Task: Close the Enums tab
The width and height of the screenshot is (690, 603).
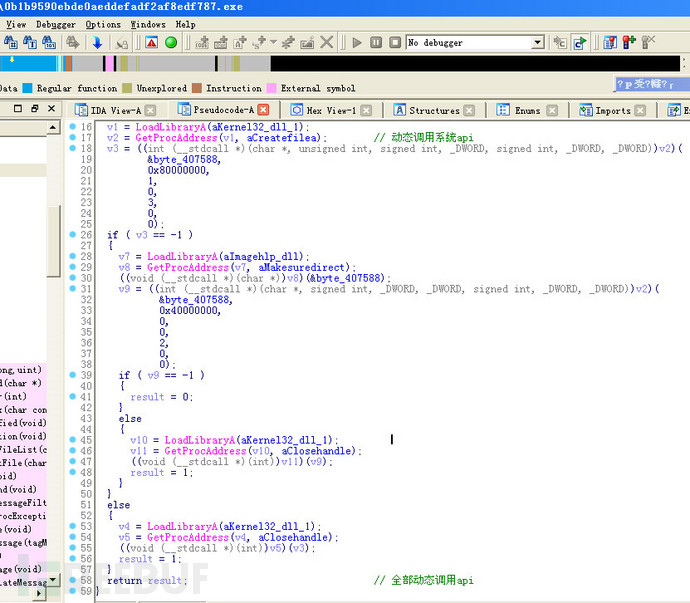Action: click(552, 110)
